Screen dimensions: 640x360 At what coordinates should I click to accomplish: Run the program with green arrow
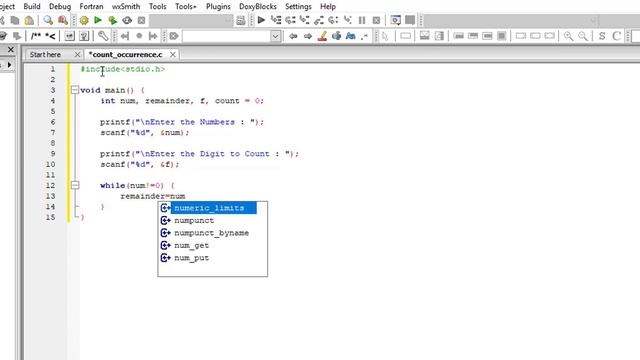pos(98,20)
